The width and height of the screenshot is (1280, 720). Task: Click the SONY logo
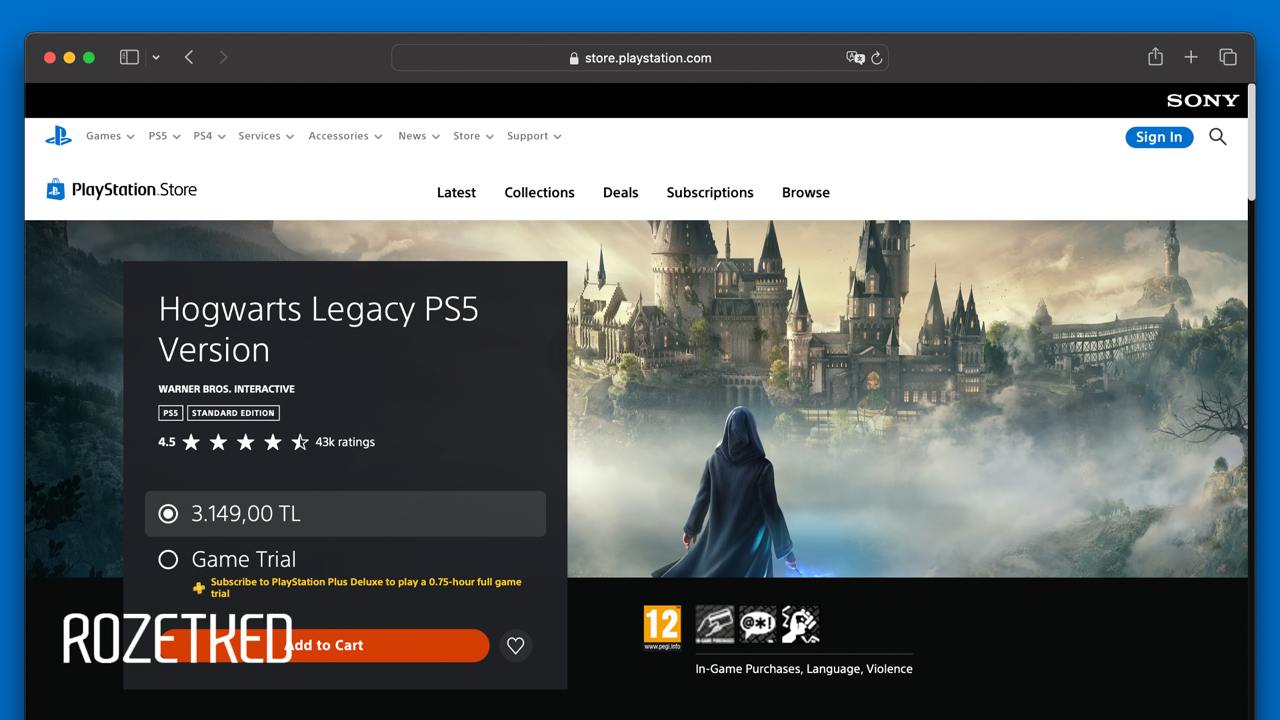point(1202,100)
